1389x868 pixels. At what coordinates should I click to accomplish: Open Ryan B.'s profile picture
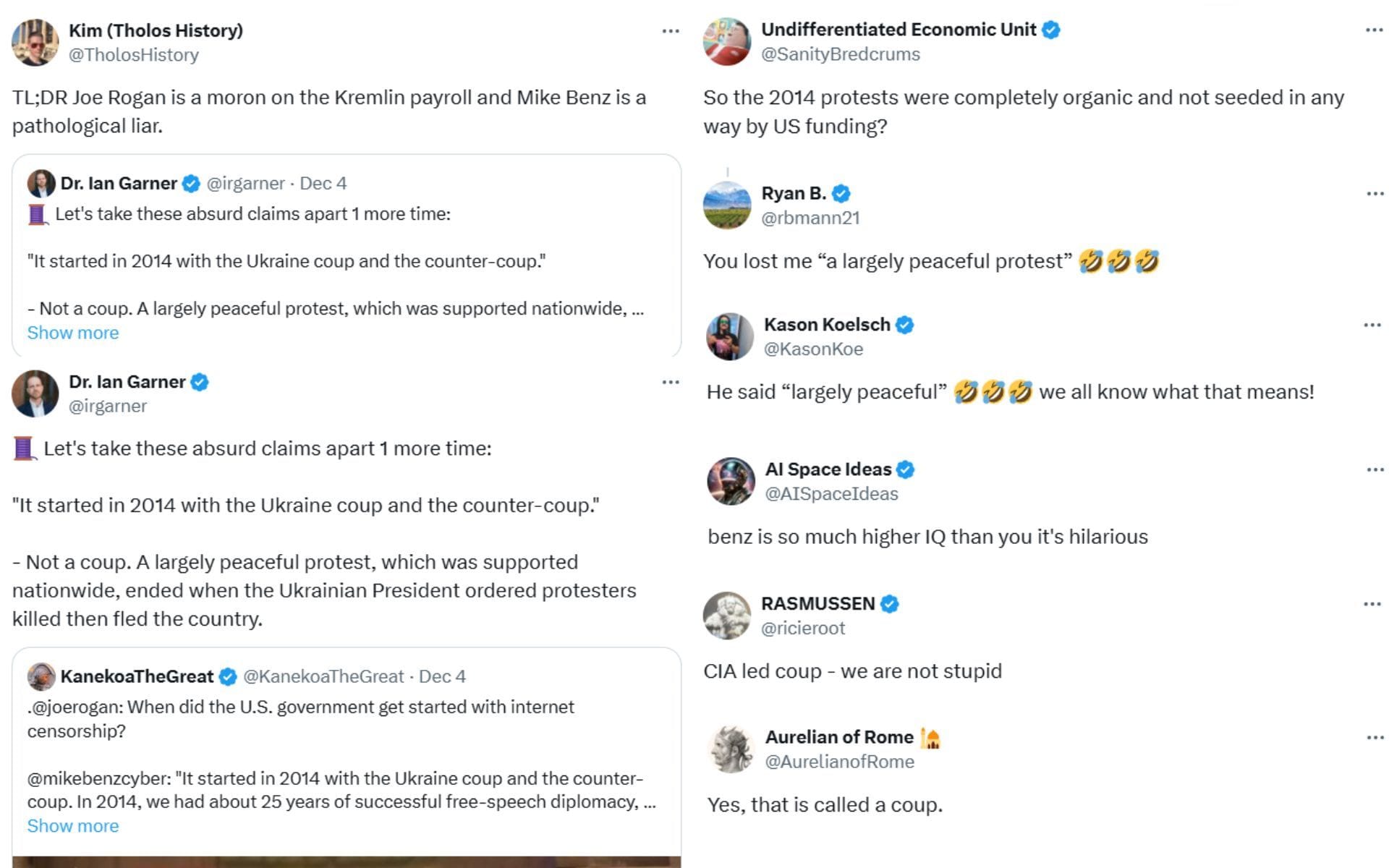726,205
